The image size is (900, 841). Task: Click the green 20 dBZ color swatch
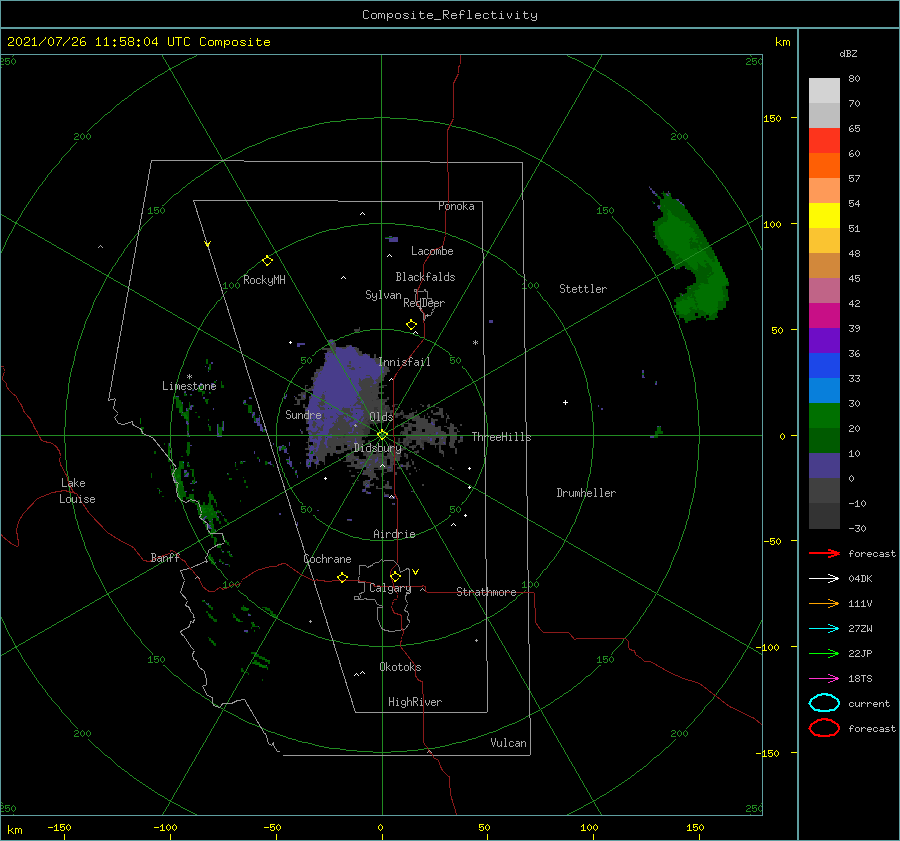tap(824, 416)
